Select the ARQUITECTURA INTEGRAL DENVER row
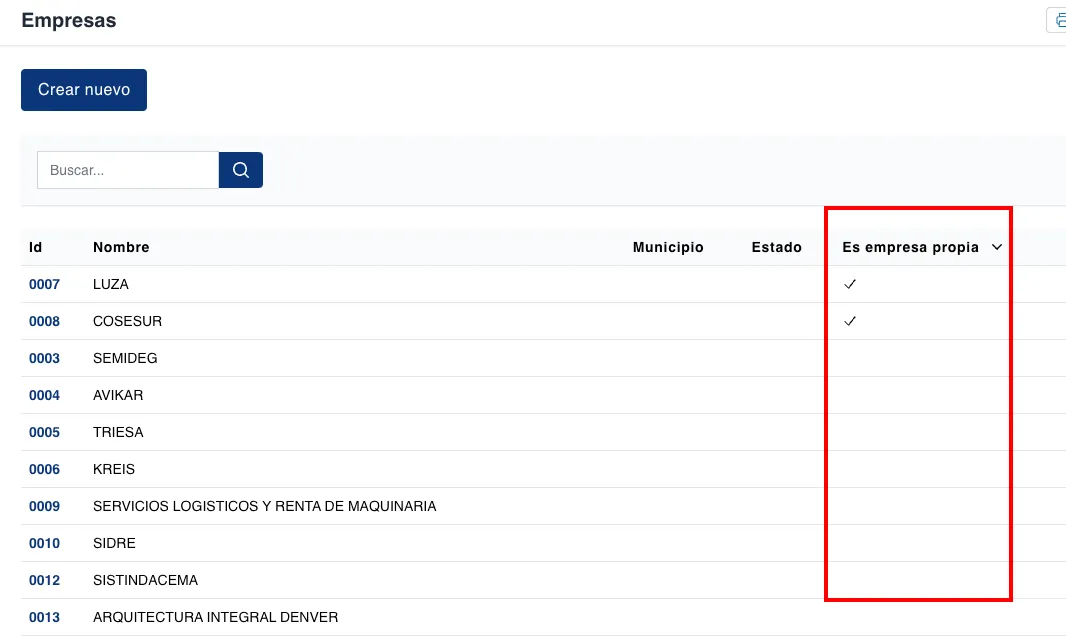 point(215,617)
